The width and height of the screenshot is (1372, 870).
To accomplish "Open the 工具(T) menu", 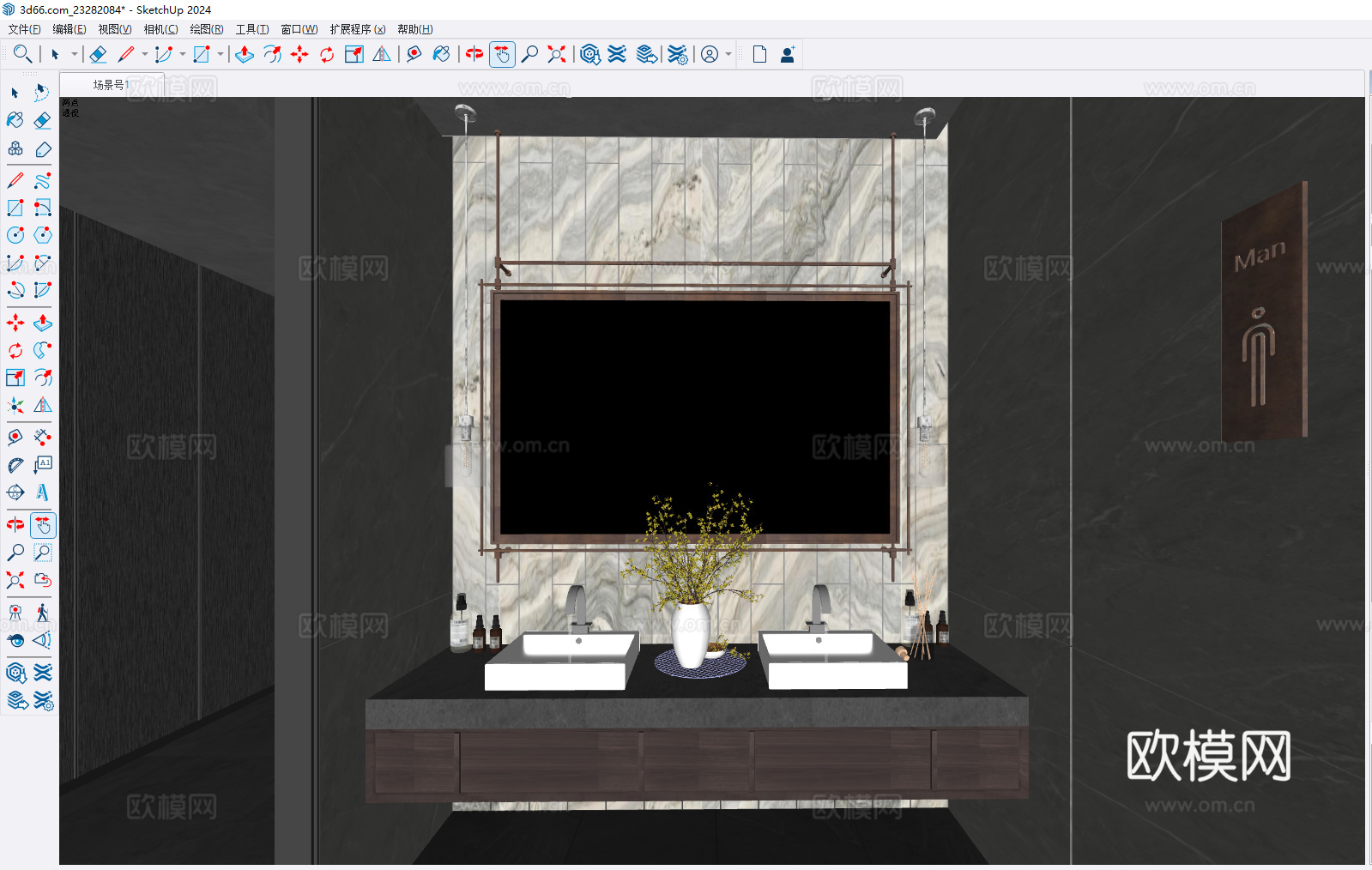I will point(252,29).
